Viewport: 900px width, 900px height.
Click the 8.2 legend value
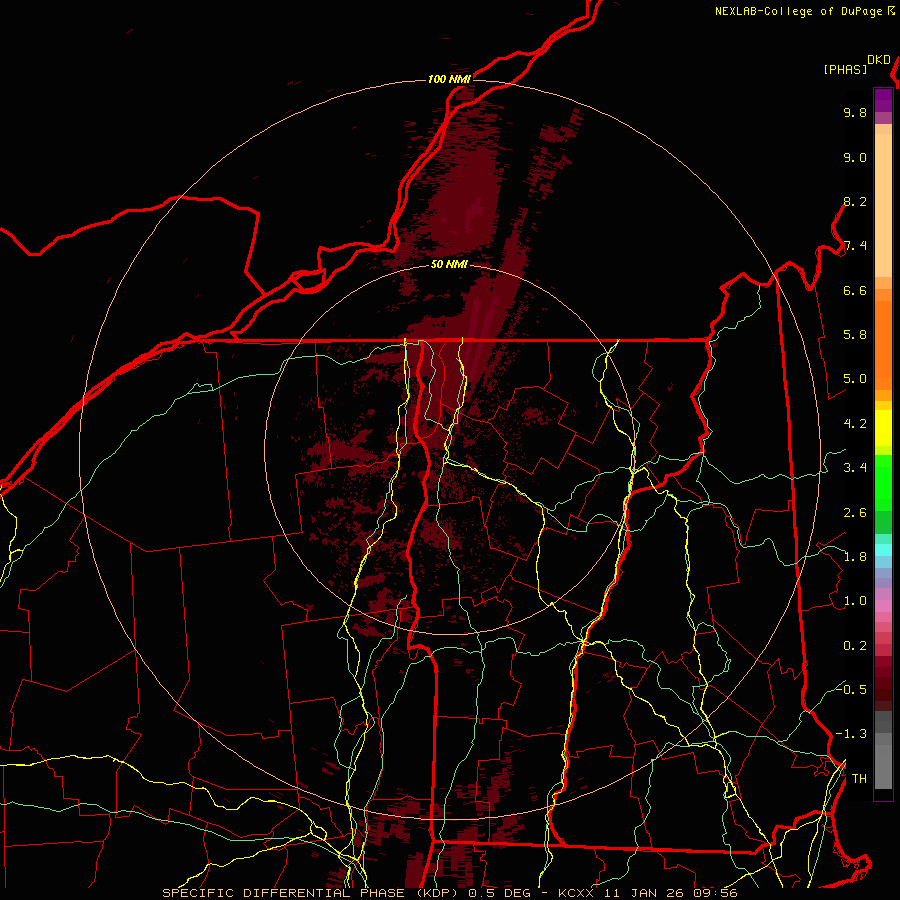click(855, 201)
